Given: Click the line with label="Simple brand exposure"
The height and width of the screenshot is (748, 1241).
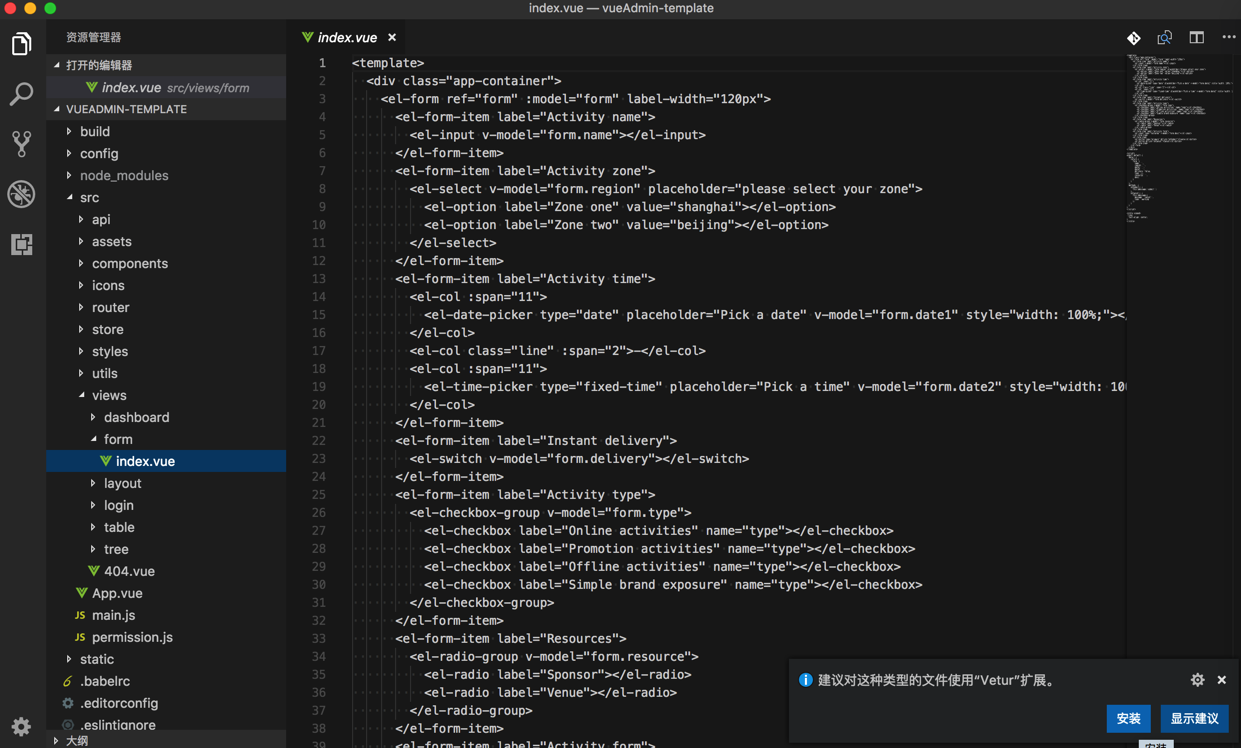Looking at the screenshot, I should [x=673, y=585].
